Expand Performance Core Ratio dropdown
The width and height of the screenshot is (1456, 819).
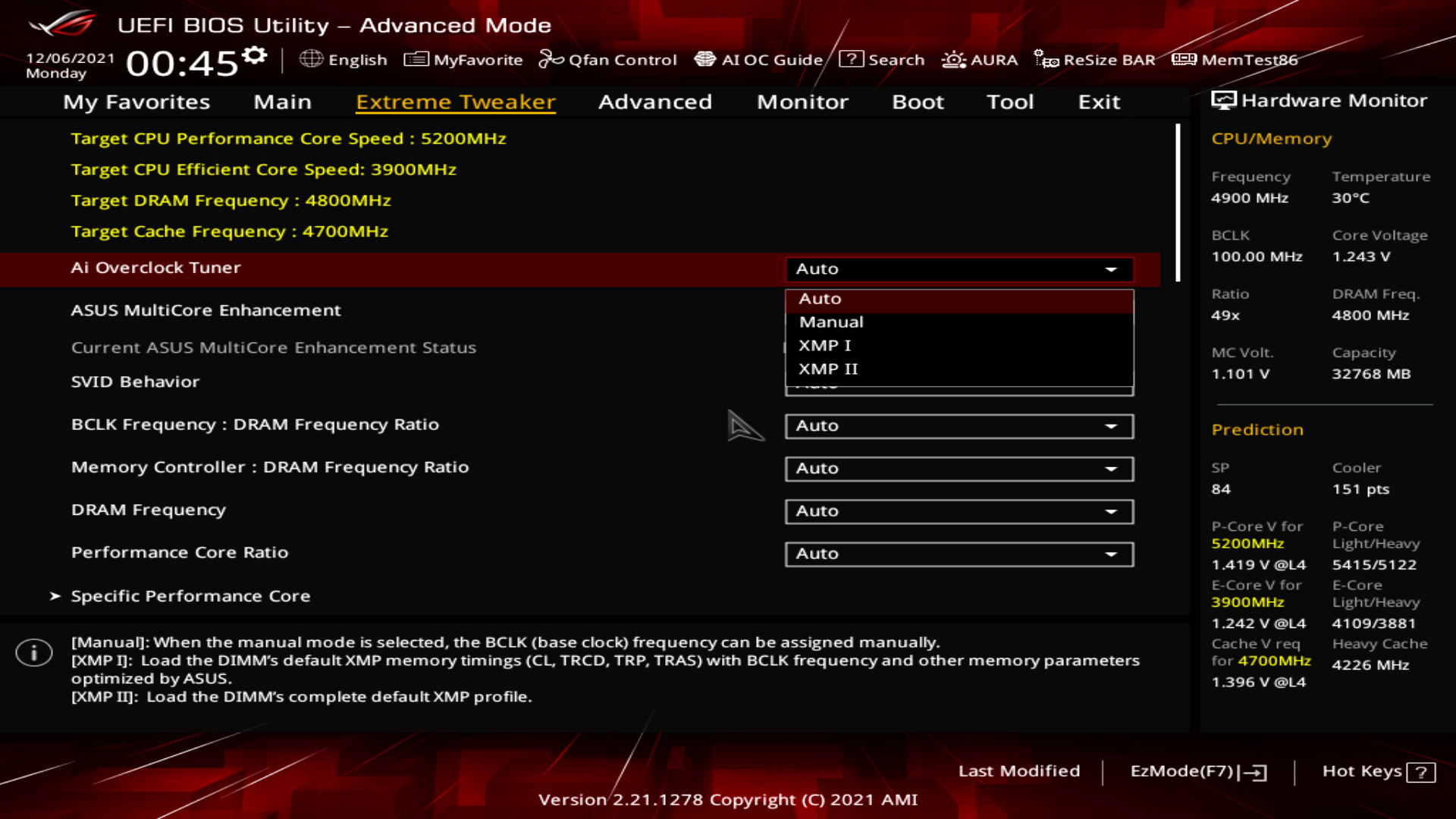click(x=959, y=554)
